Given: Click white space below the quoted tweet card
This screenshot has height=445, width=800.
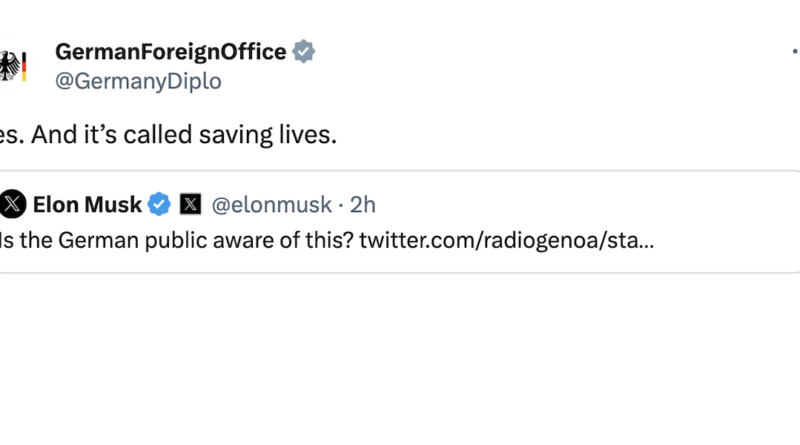Looking at the screenshot, I should (400, 357).
